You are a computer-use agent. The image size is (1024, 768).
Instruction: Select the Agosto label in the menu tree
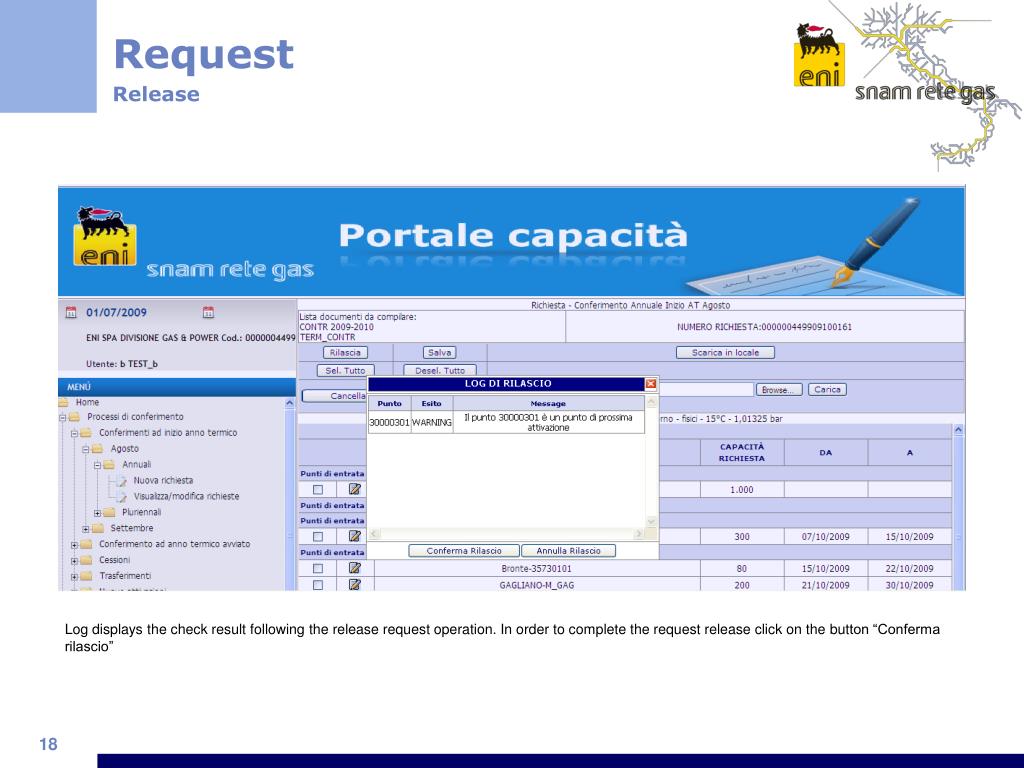tap(124, 449)
